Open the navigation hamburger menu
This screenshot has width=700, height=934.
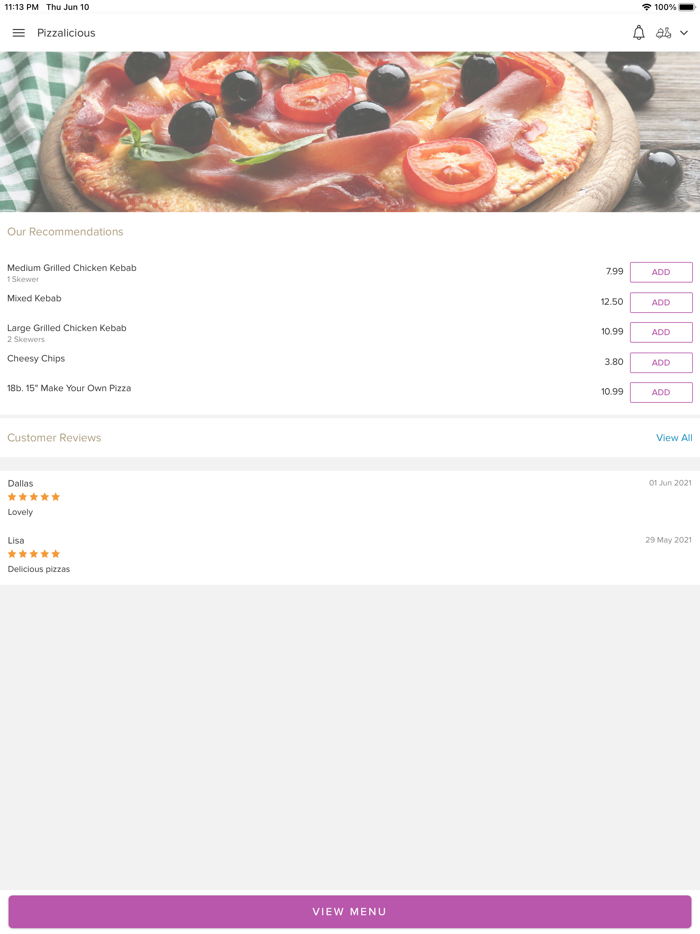pyautogui.click(x=18, y=32)
